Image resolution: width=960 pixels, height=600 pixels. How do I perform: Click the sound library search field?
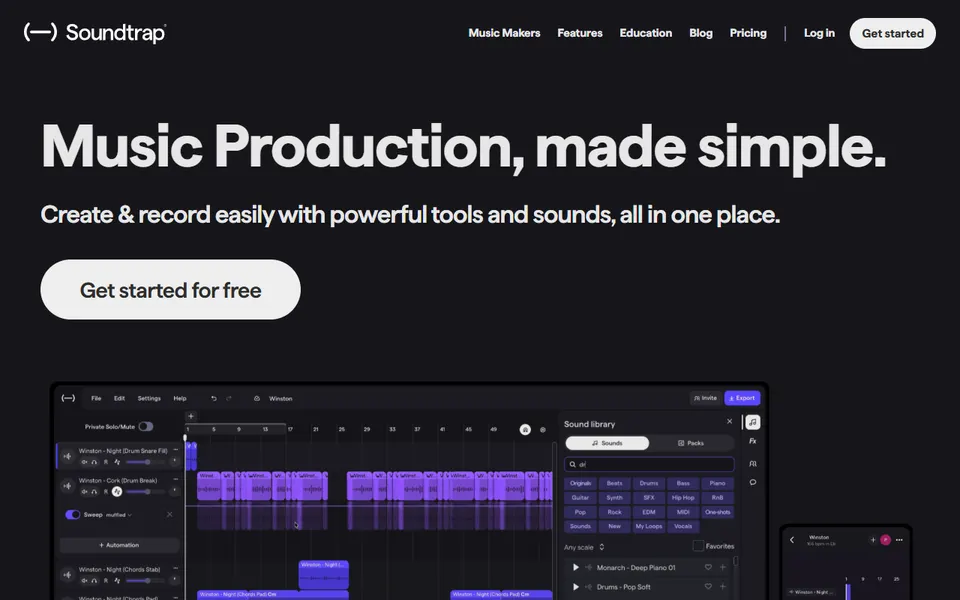coord(649,464)
